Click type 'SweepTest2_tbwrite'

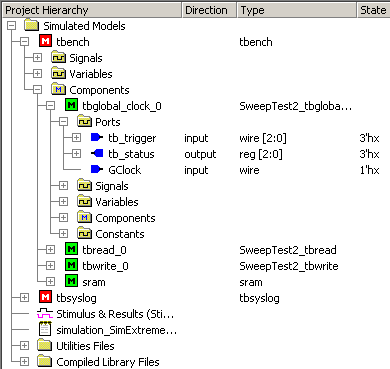[289, 266]
